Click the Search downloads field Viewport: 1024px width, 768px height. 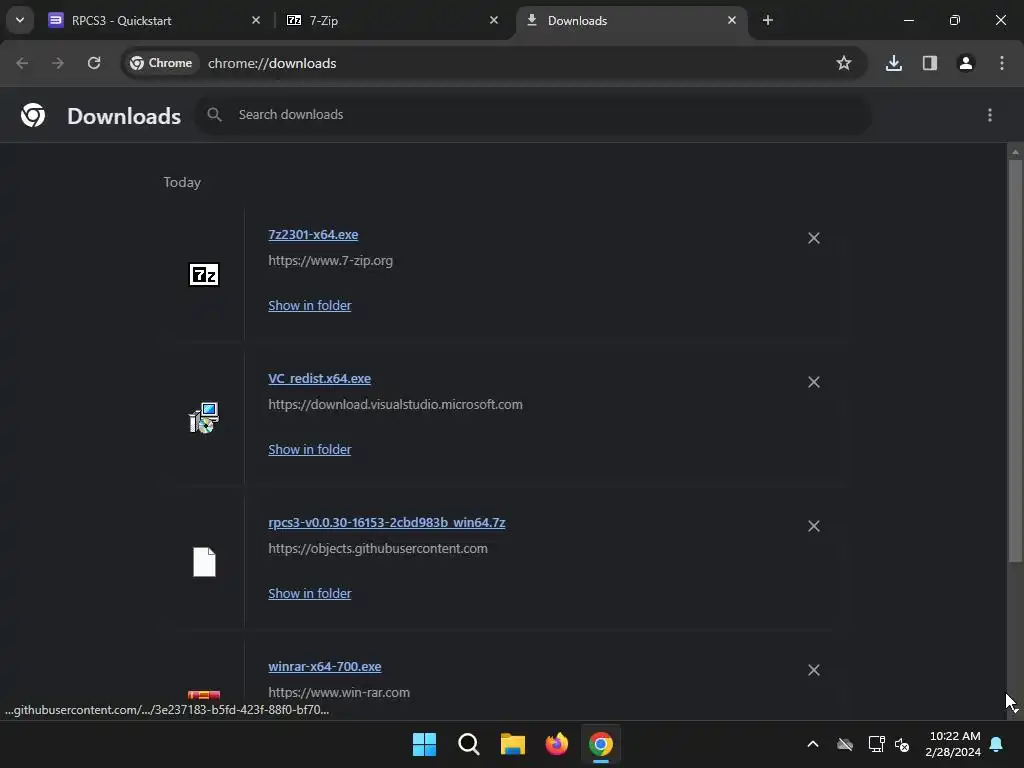[534, 115]
